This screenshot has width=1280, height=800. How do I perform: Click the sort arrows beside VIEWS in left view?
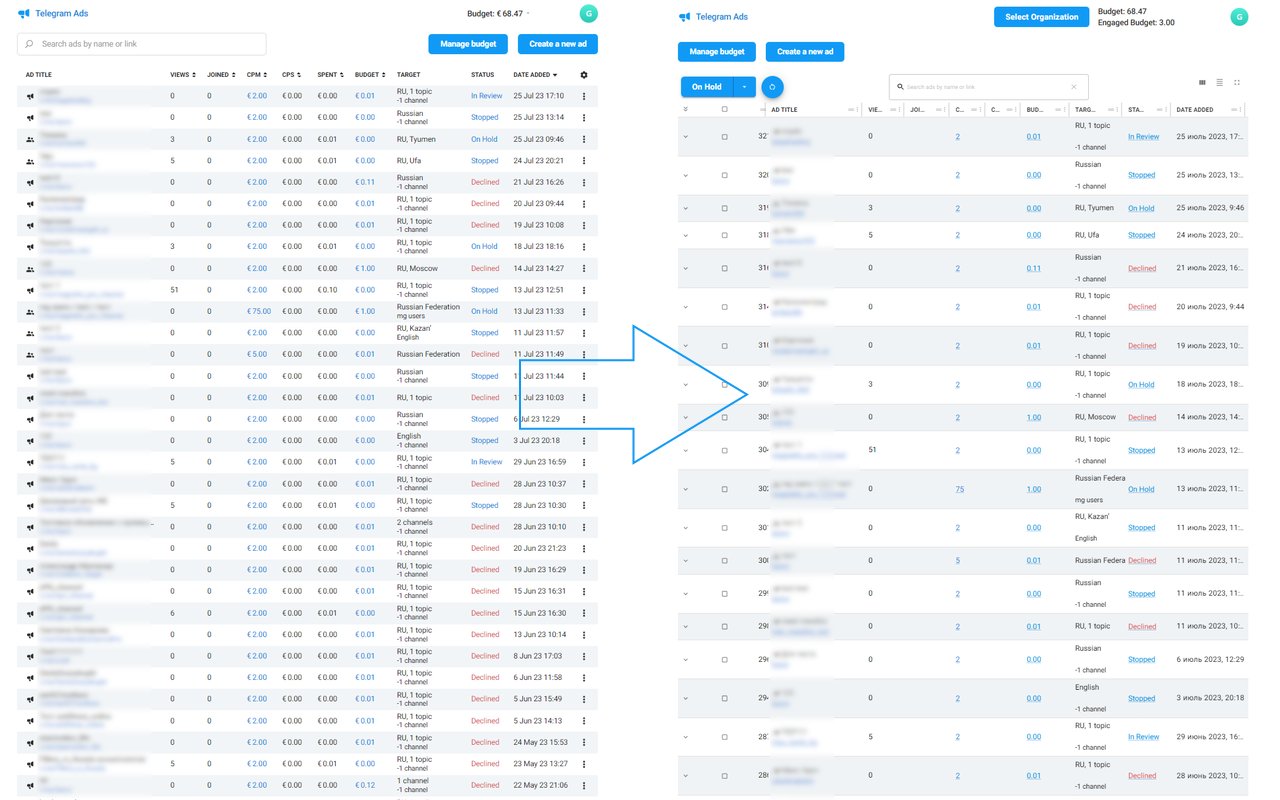click(196, 75)
